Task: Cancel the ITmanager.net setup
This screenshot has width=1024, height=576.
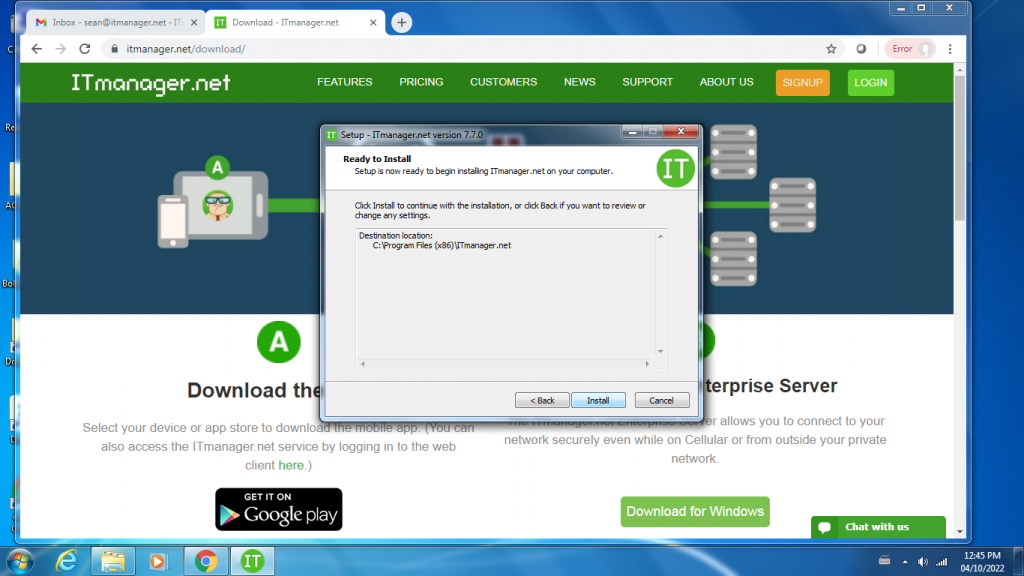Action: 661,399
